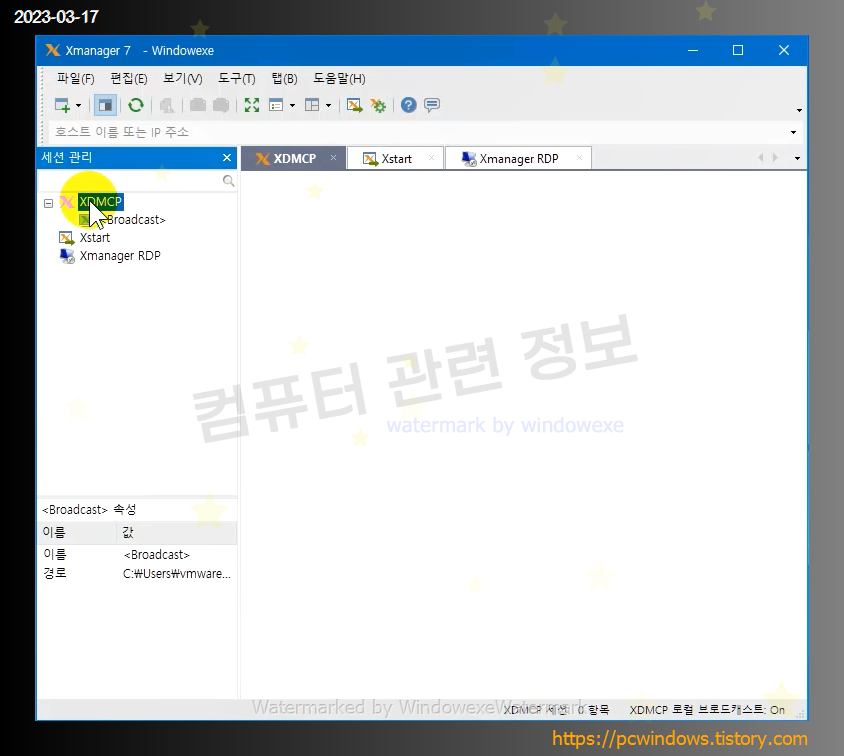Click the New session toolbar icon
This screenshot has height=756, width=844.
62,105
